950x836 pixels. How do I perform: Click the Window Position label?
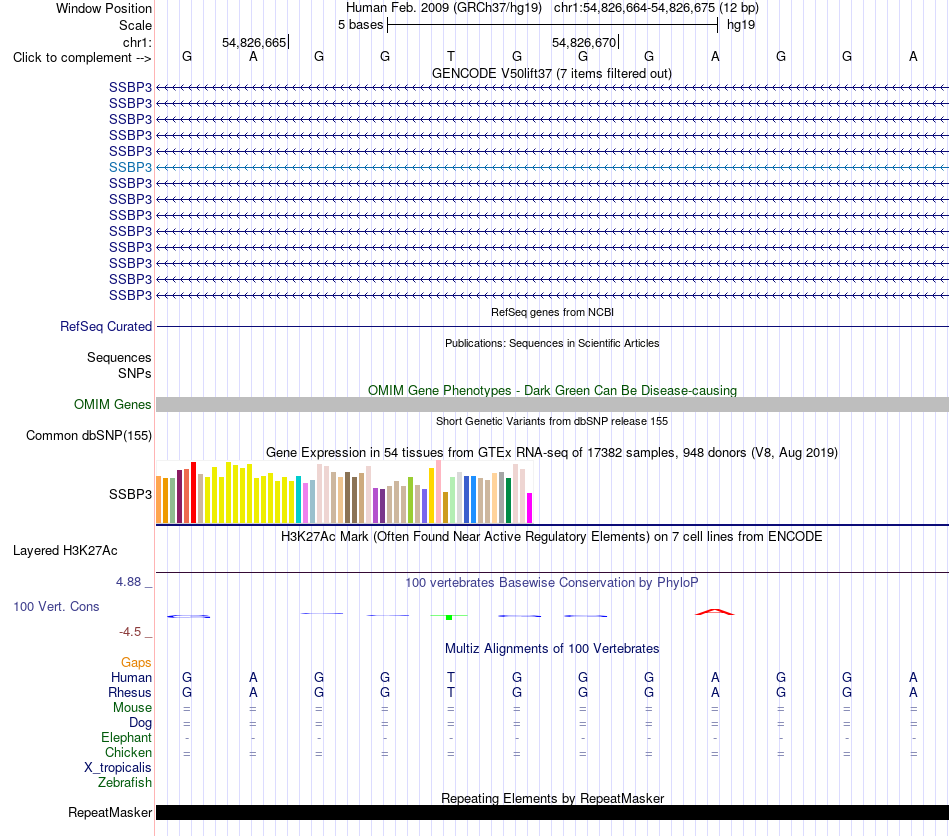[104, 8]
